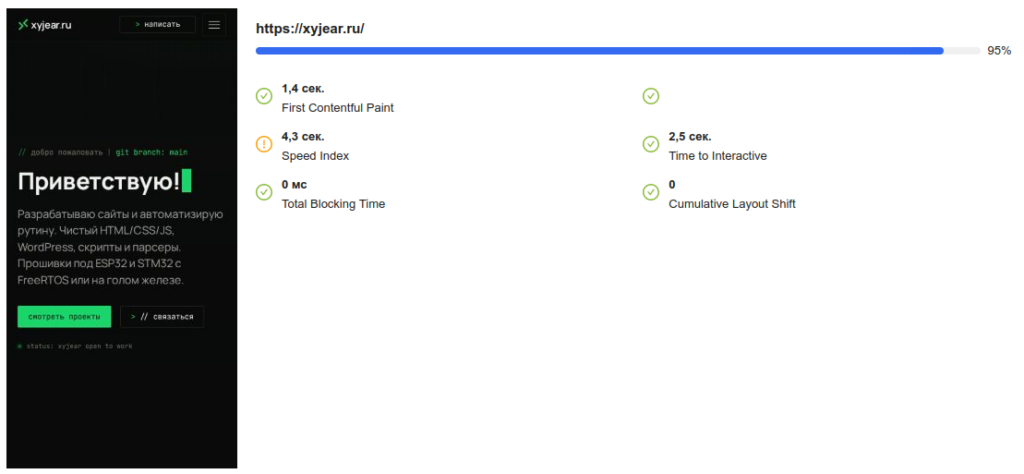Click the "Speed Index" label
Viewport: 1024px width, 474px height.
pyautogui.click(x=315, y=156)
